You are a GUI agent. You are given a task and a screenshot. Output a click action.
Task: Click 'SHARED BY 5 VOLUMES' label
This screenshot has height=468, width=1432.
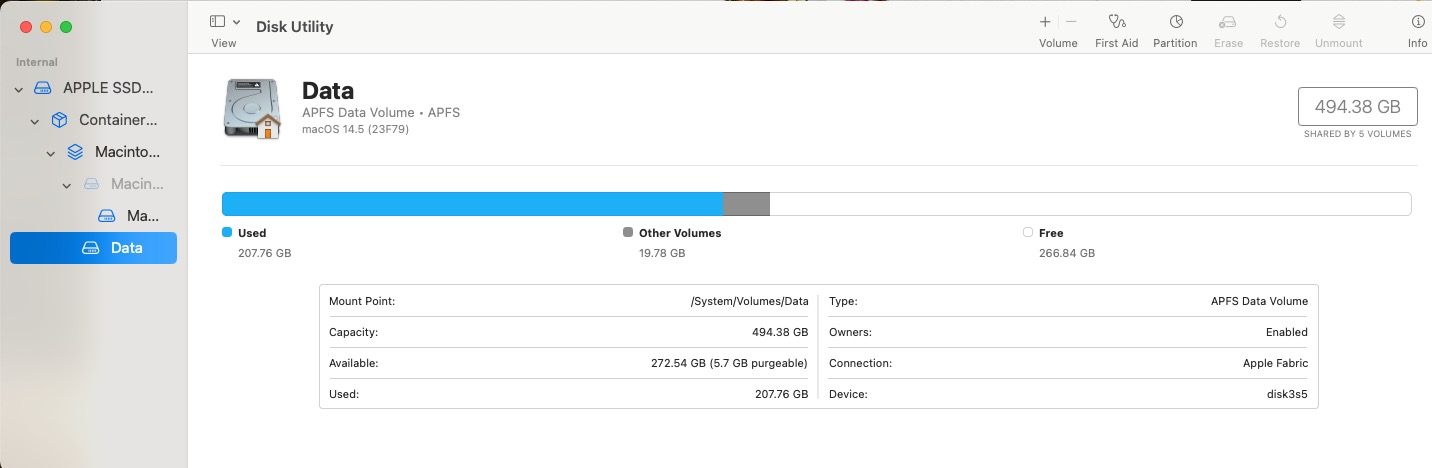click(x=1357, y=134)
